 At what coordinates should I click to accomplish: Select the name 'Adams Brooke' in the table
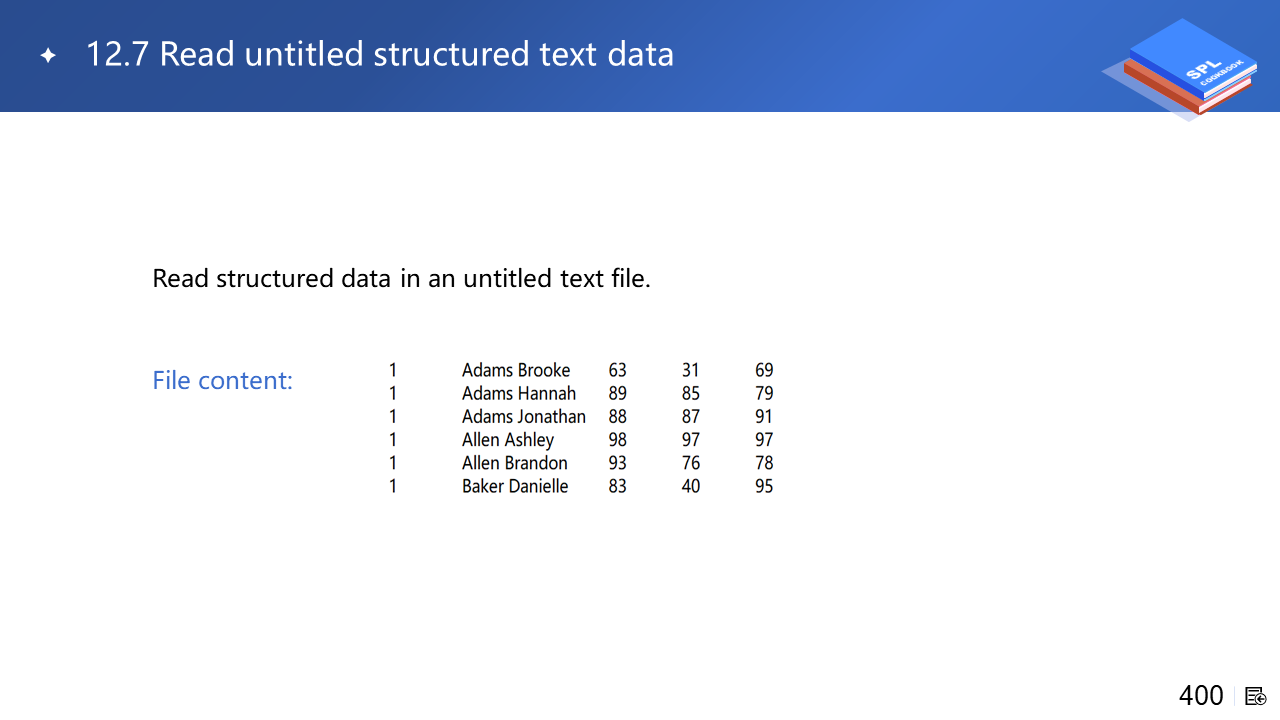516,370
